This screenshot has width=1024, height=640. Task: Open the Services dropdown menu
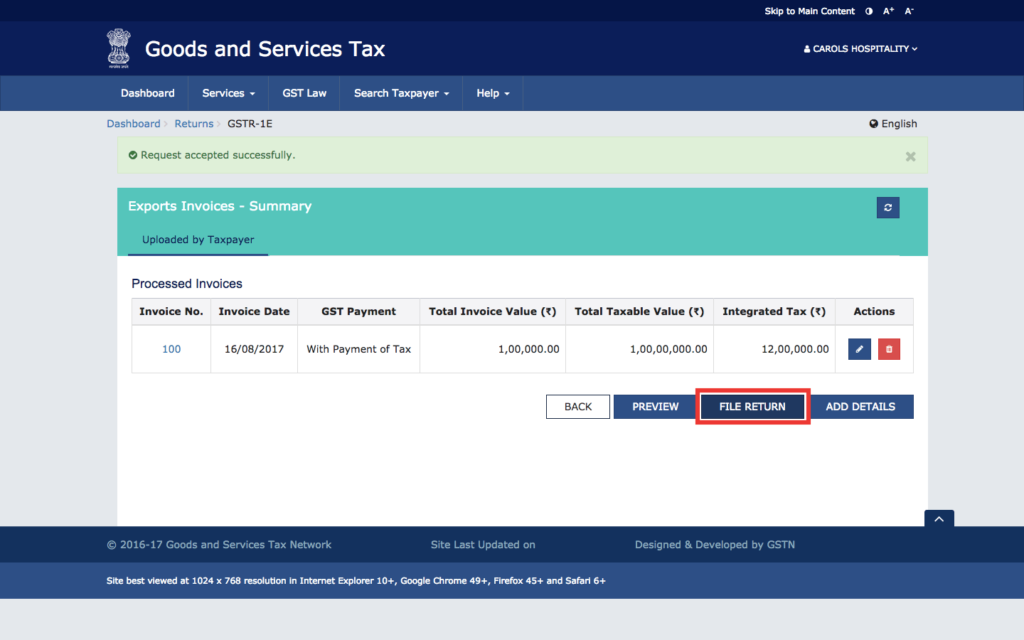click(x=227, y=92)
